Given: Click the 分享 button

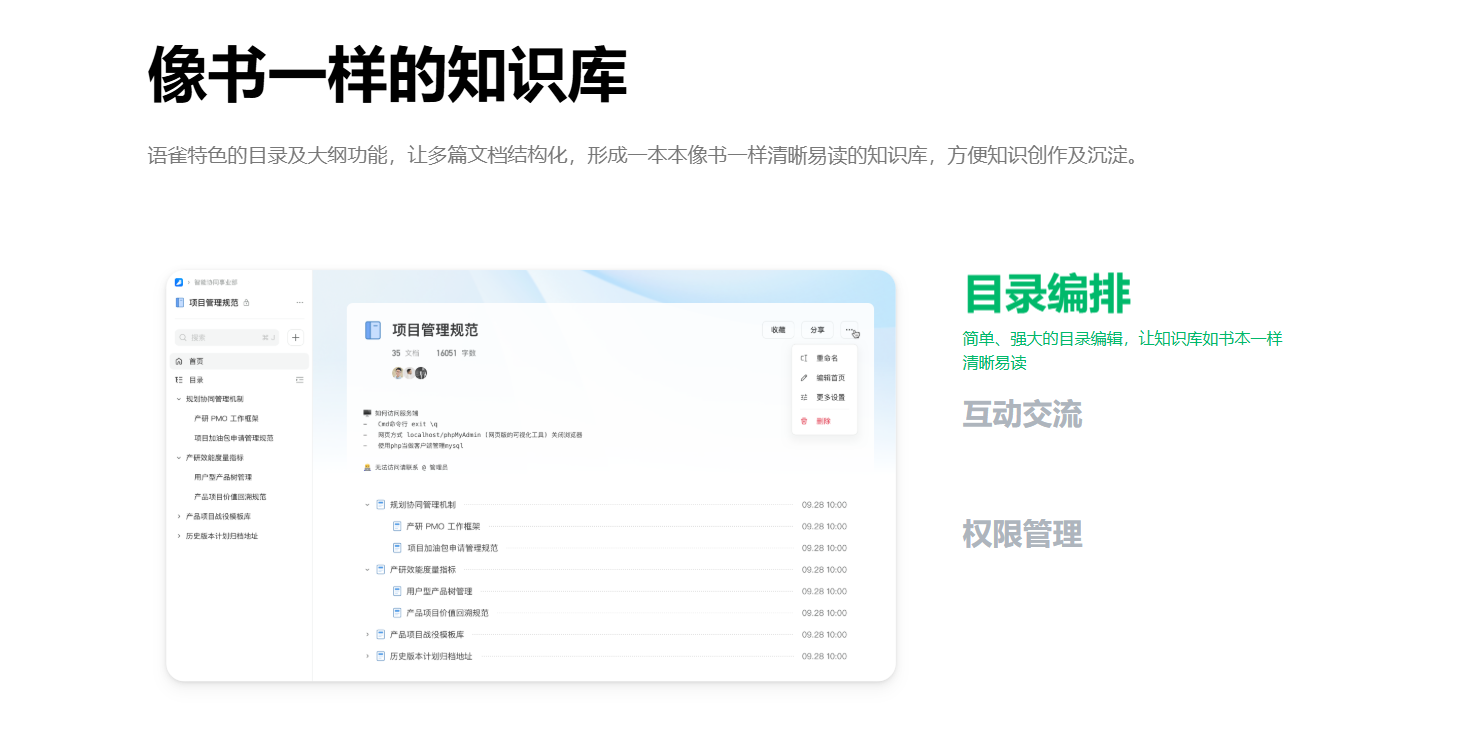Looking at the screenshot, I should (x=817, y=330).
